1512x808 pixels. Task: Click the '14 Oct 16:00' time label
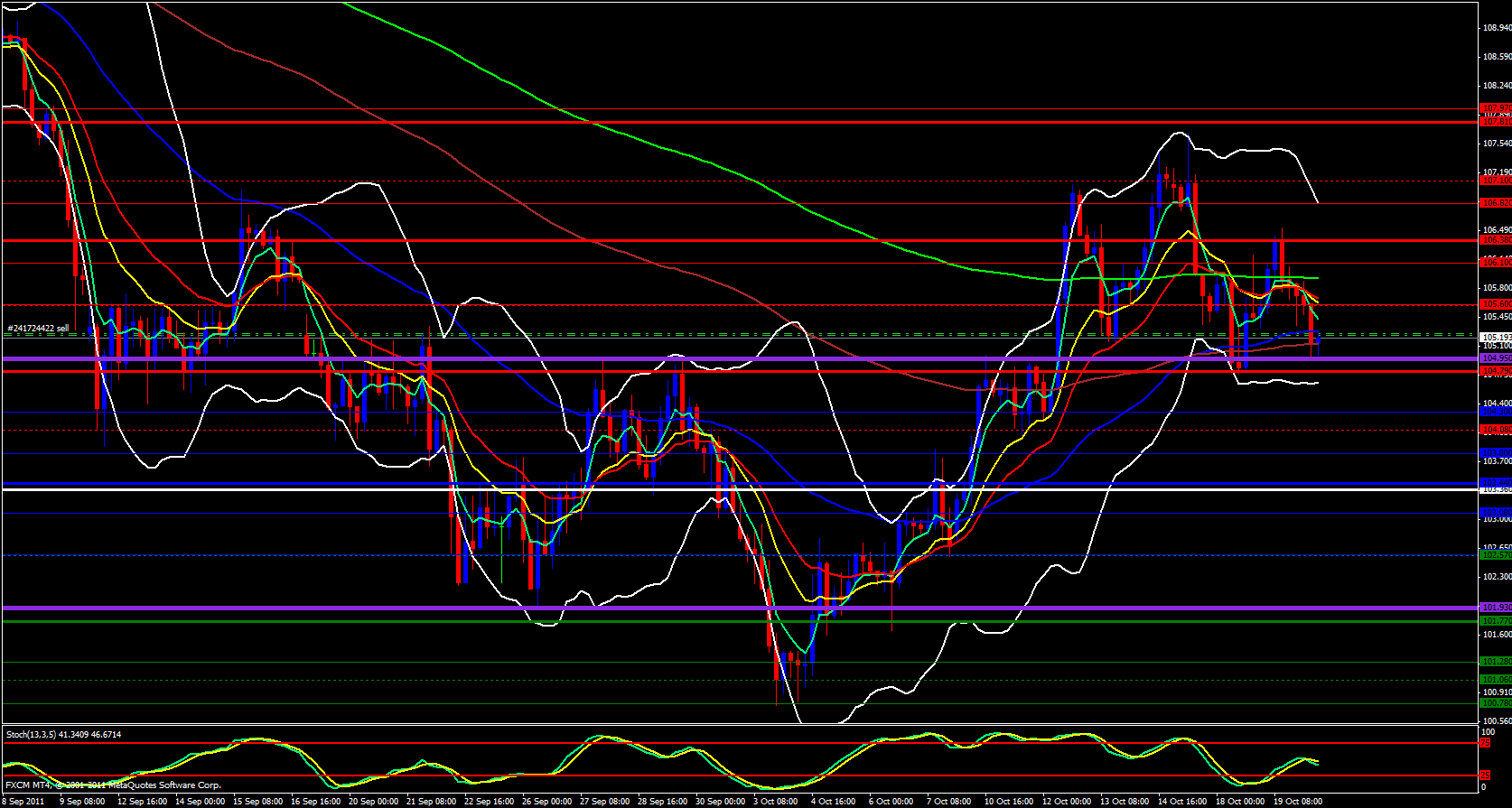point(1183,801)
